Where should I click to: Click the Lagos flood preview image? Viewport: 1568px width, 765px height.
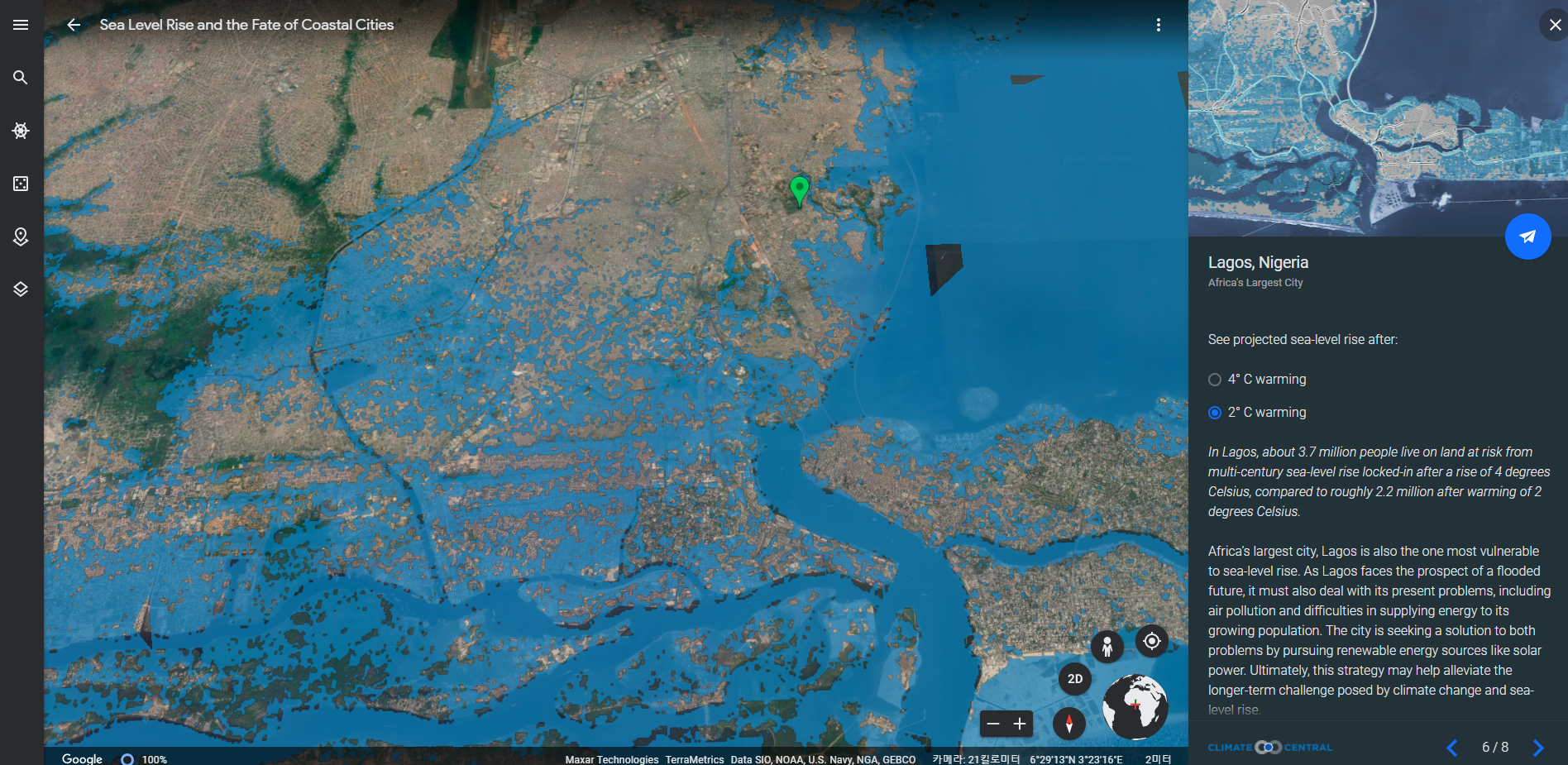point(1378,118)
